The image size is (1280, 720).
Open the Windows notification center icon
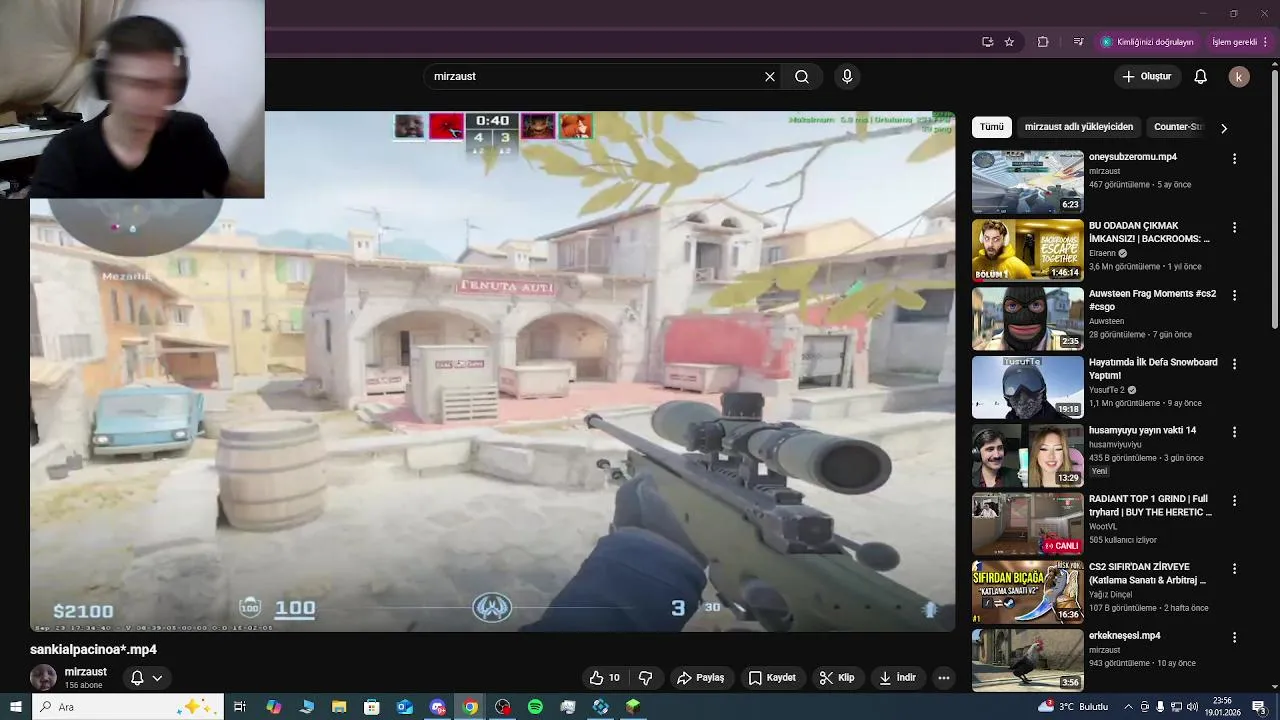coord(1260,707)
